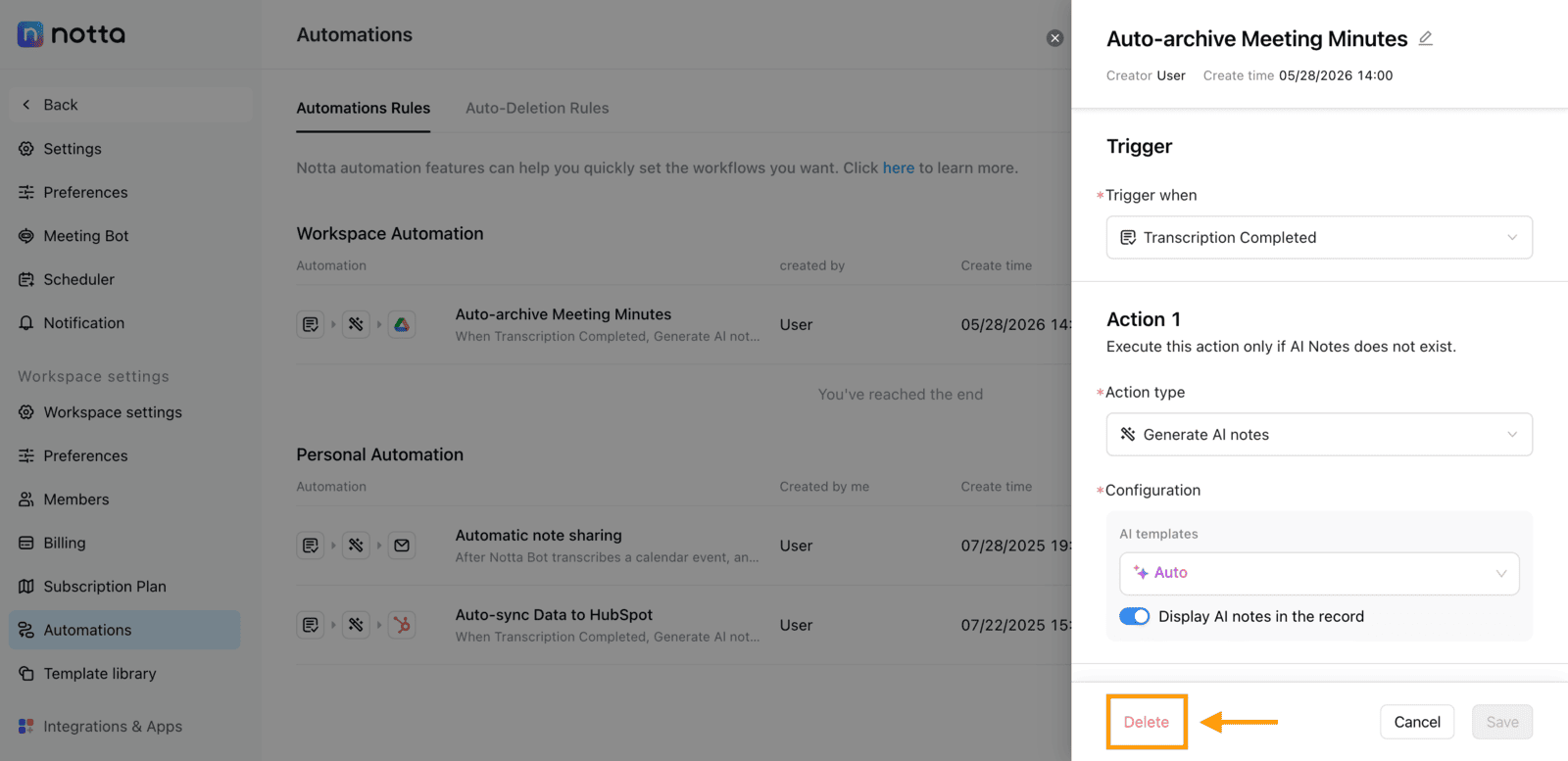Switch to Auto-Deletion Rules tab
The height and width of the screenshot is (761, 1568).
tap(537, 108)
